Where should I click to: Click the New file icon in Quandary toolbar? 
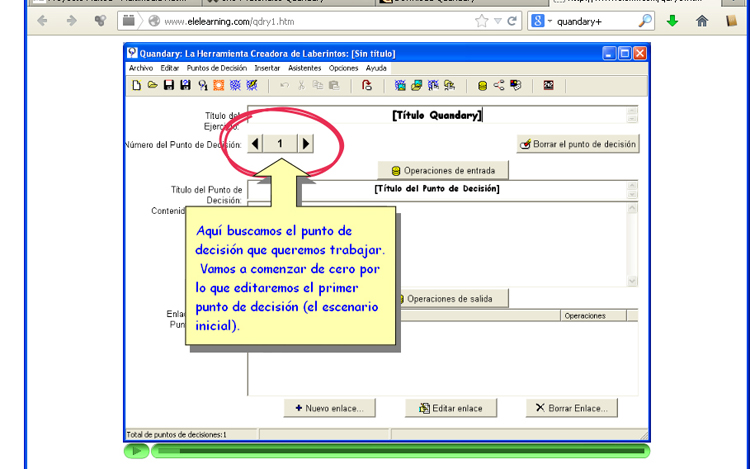[136, 86]
